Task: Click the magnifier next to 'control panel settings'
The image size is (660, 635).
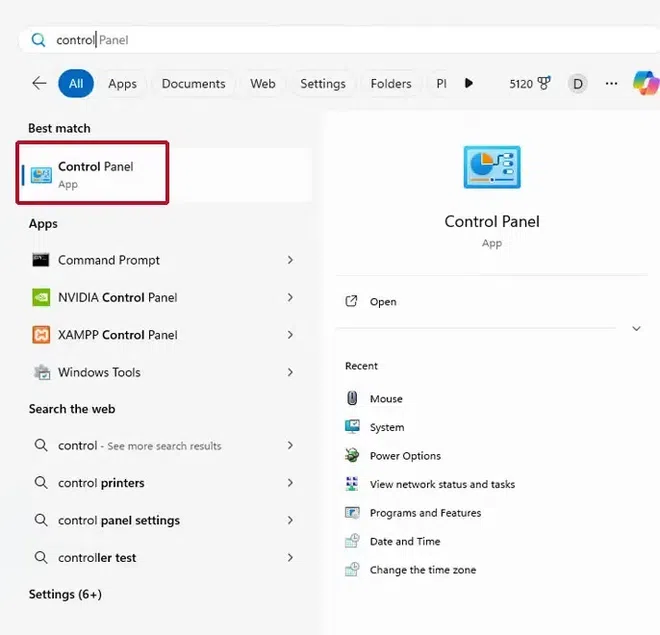Action: [41, 520]
